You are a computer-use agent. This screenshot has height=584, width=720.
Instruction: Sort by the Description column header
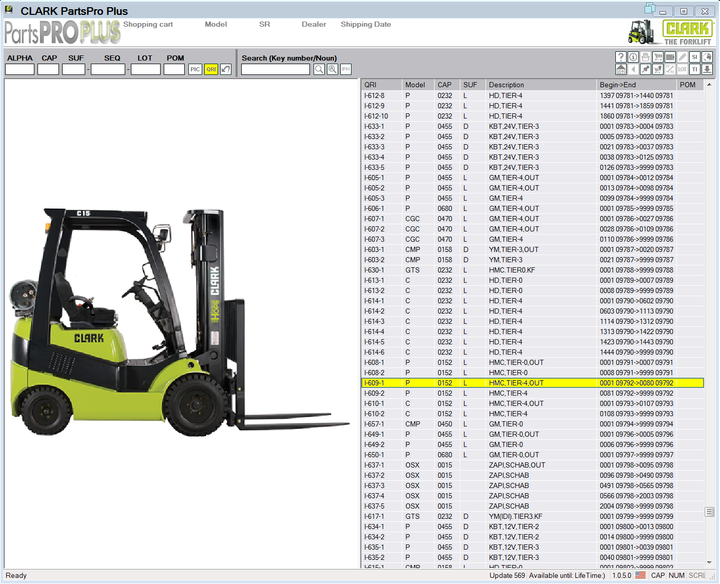click(540, 84)
